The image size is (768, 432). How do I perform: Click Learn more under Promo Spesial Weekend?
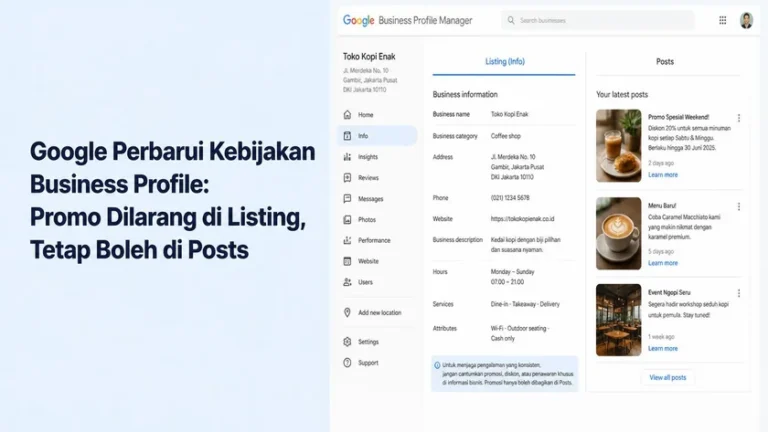[663, 175]
